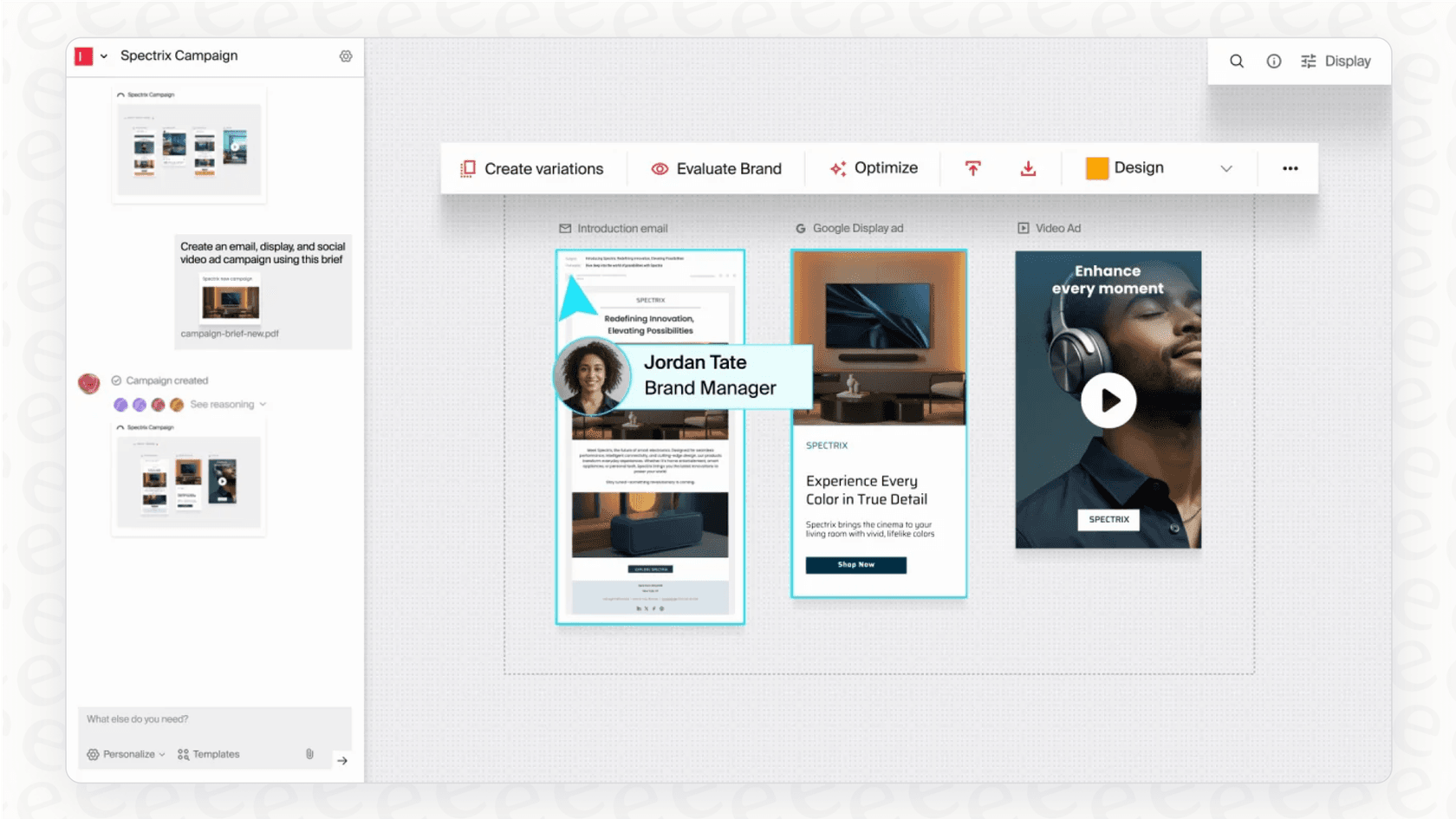Open campaign settings with the gear icon
This screenshot has height=819, width=1456.
(346, 55)
